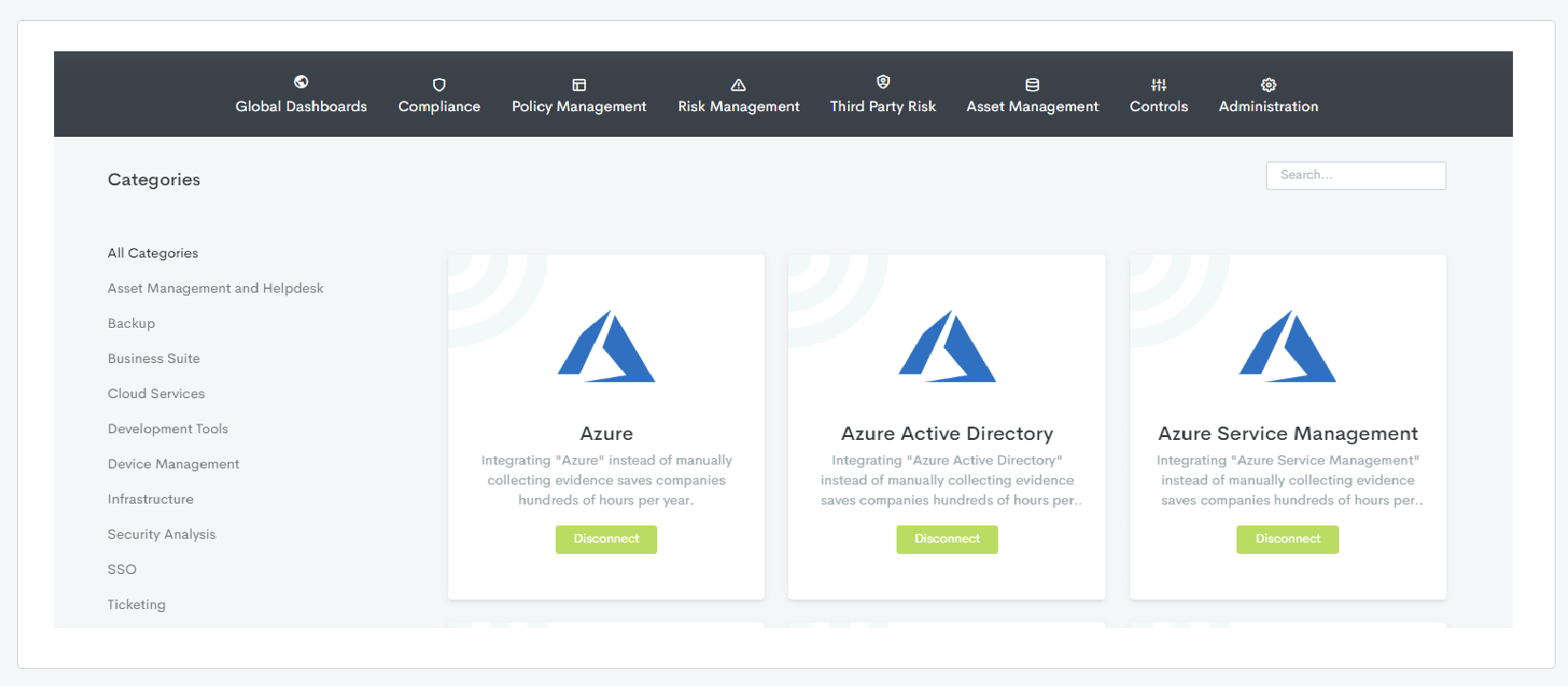Filter by the Device Management category
The width and height of the screenshot is (1568, 686).
174,464
